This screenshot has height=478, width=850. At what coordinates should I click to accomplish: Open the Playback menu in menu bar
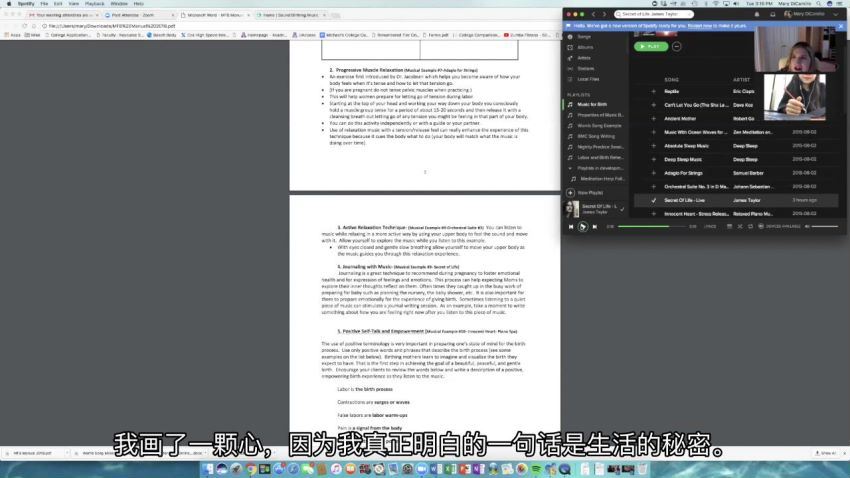coord(94,4)
